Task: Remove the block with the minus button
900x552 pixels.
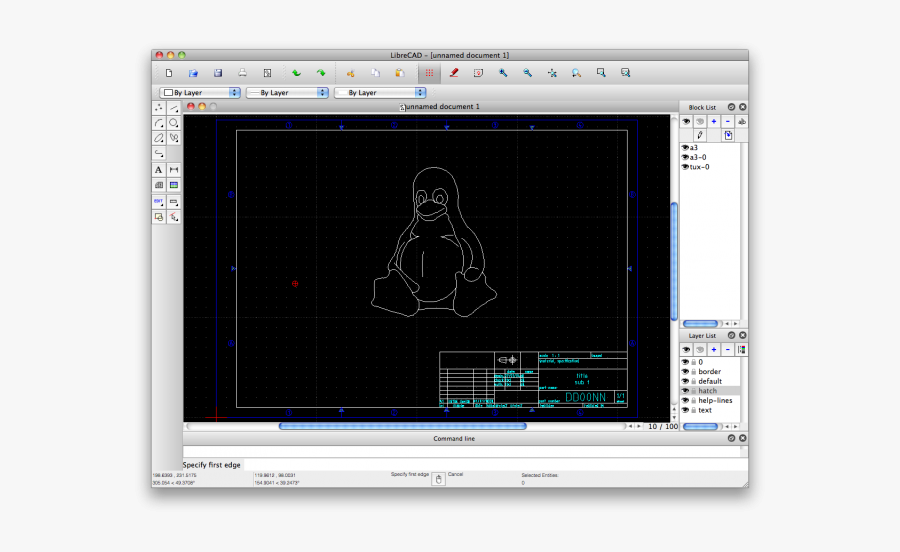Action: 728,122
